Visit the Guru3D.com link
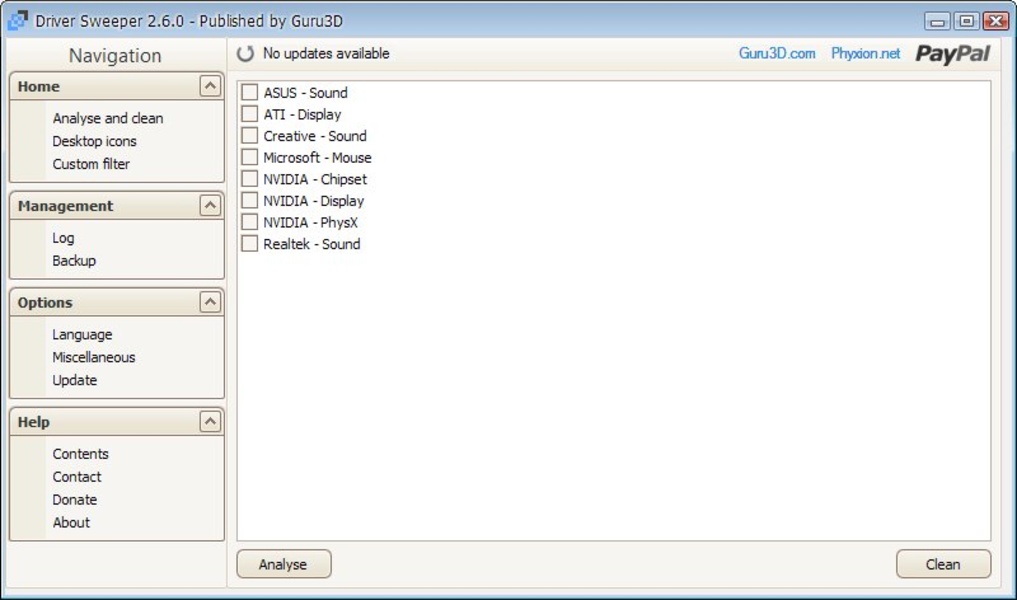This screenshot has width=1017, height=600. (777, 53)
